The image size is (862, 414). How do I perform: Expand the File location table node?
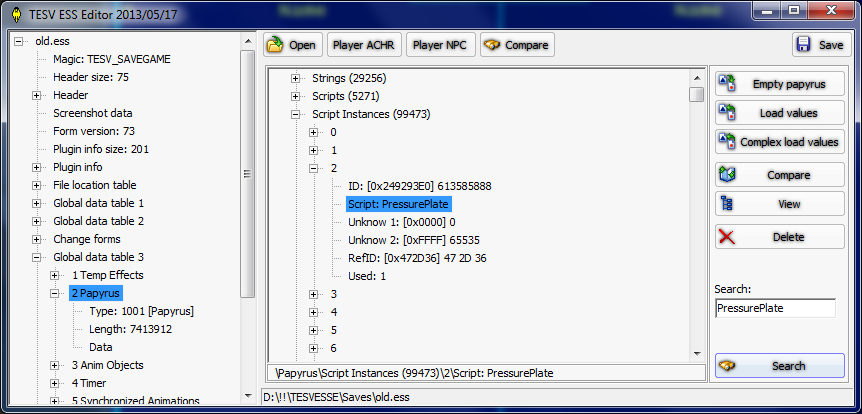point(36,185)
